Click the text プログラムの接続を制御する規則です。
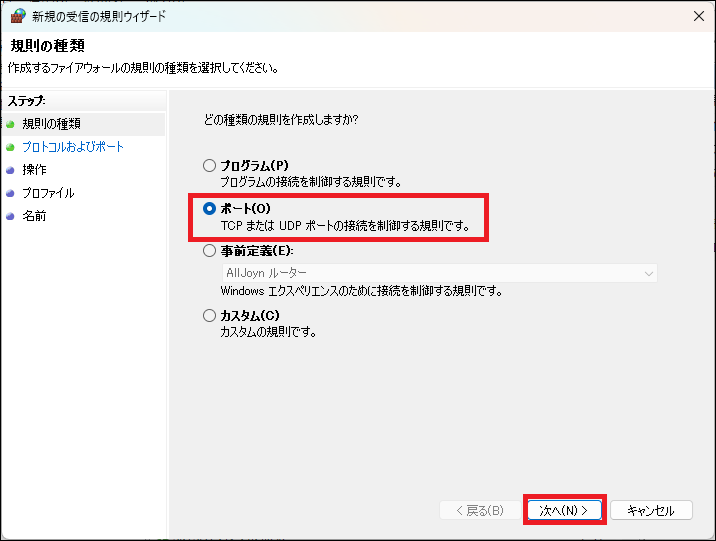 pos(311,182)
